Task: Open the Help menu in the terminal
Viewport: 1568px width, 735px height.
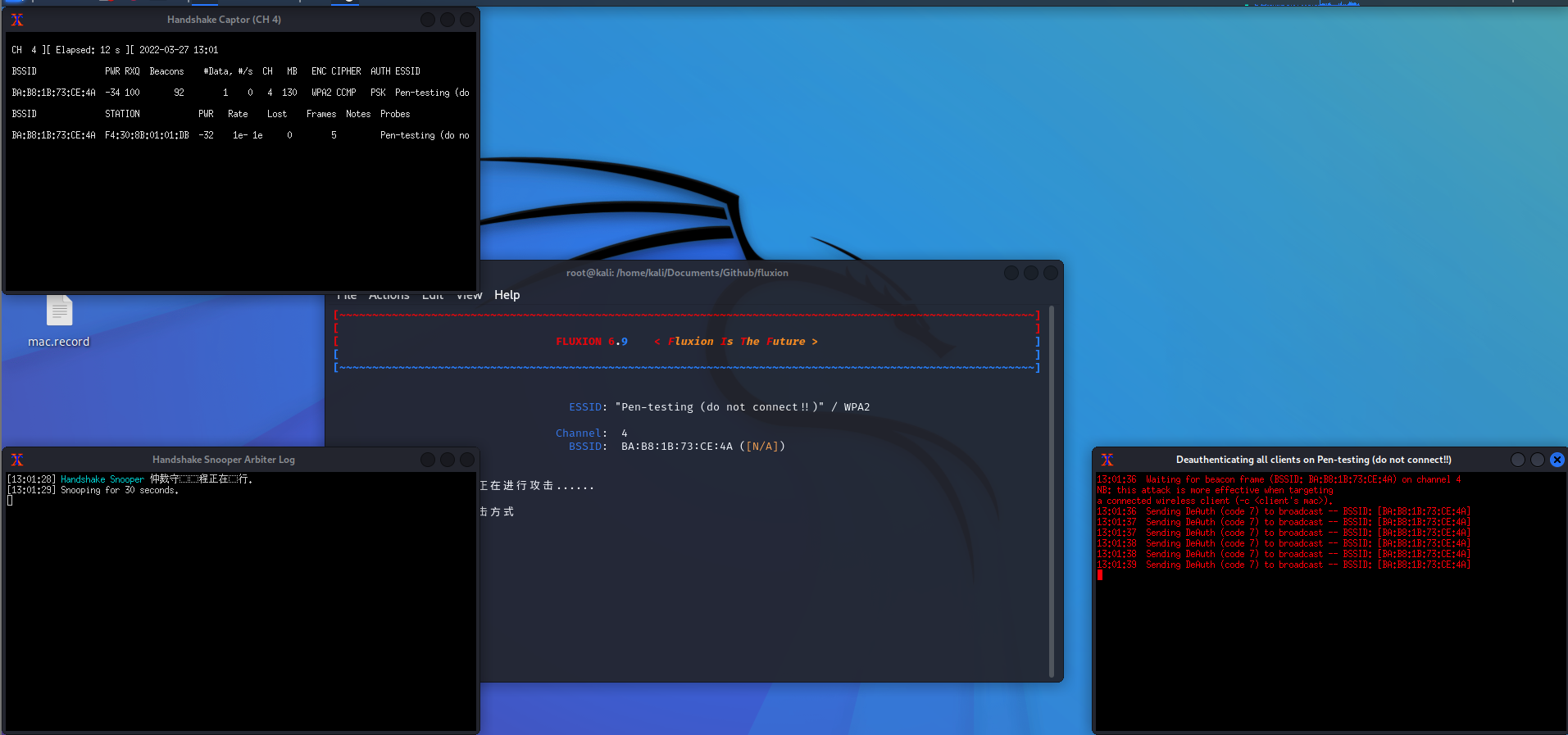Action: (507, 295)
